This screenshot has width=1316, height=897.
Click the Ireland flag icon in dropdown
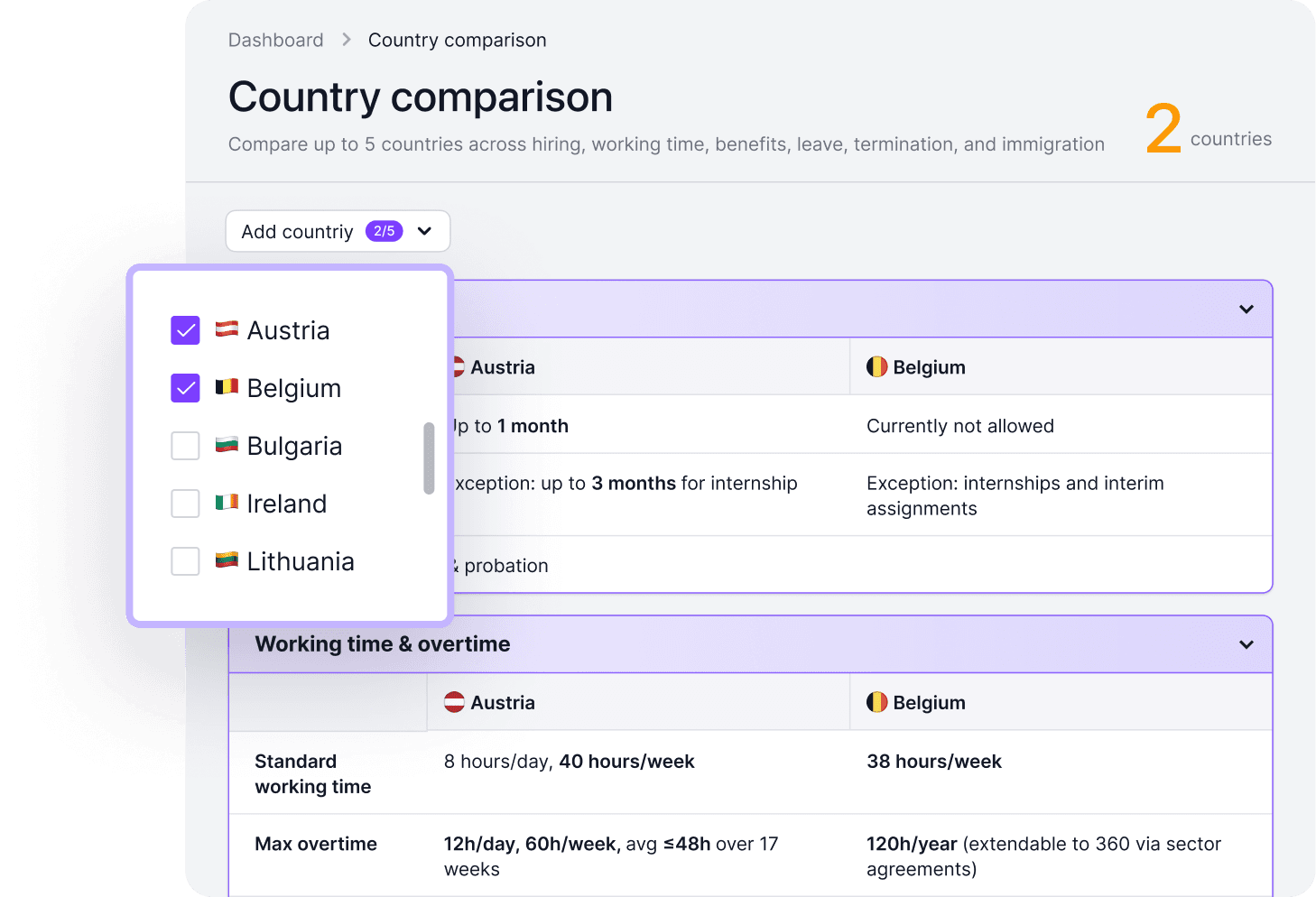(x=227, y=503)
